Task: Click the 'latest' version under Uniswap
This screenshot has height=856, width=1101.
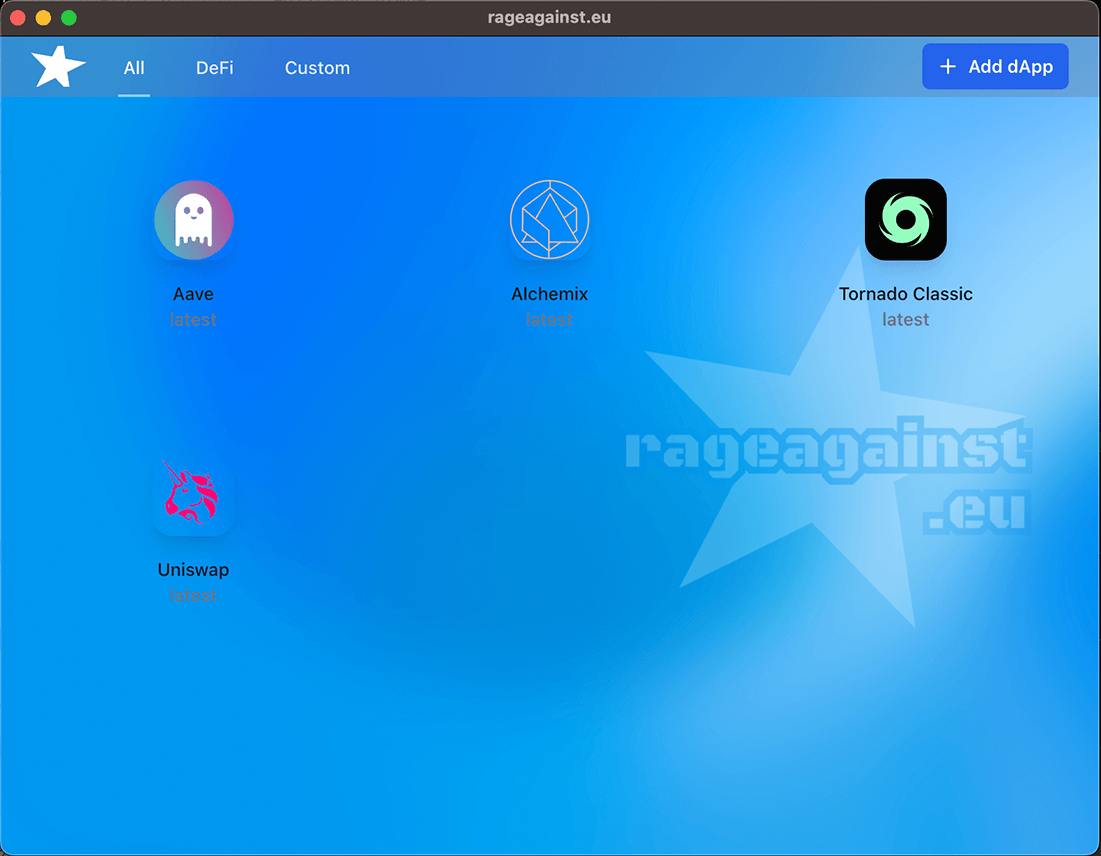Action: pos(193,595)
